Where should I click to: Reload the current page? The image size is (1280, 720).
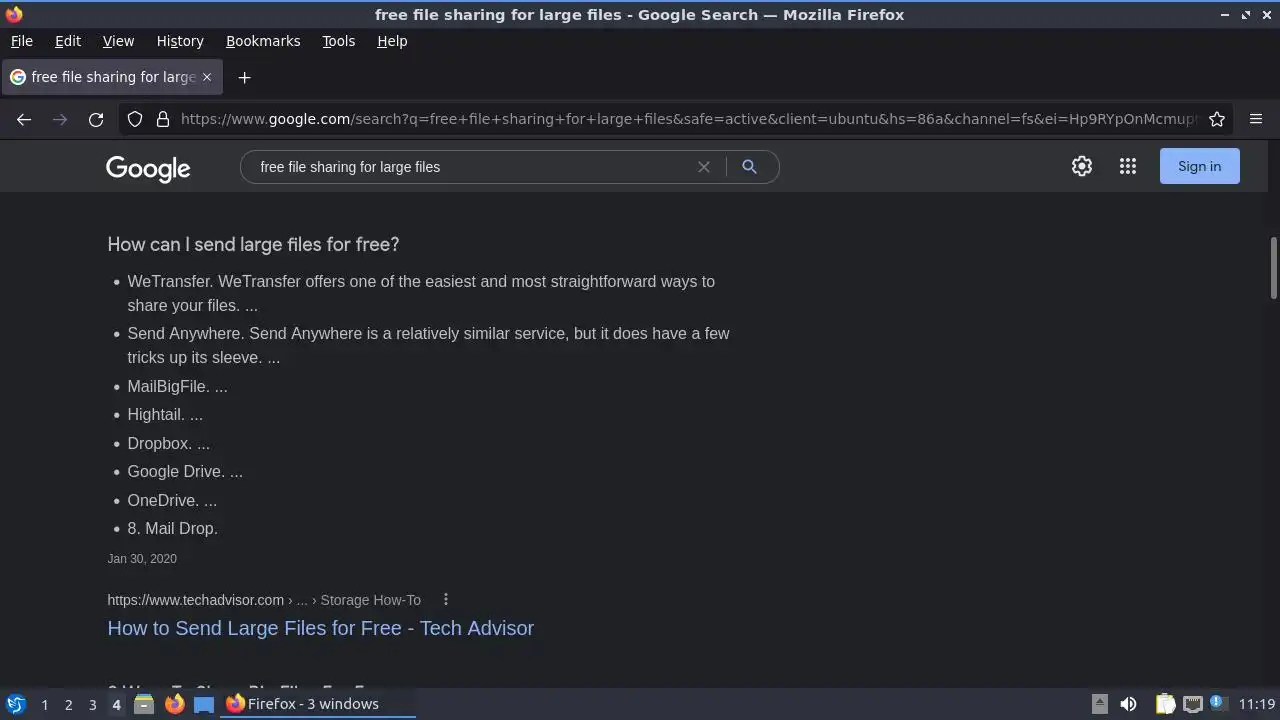pos(96,119)
